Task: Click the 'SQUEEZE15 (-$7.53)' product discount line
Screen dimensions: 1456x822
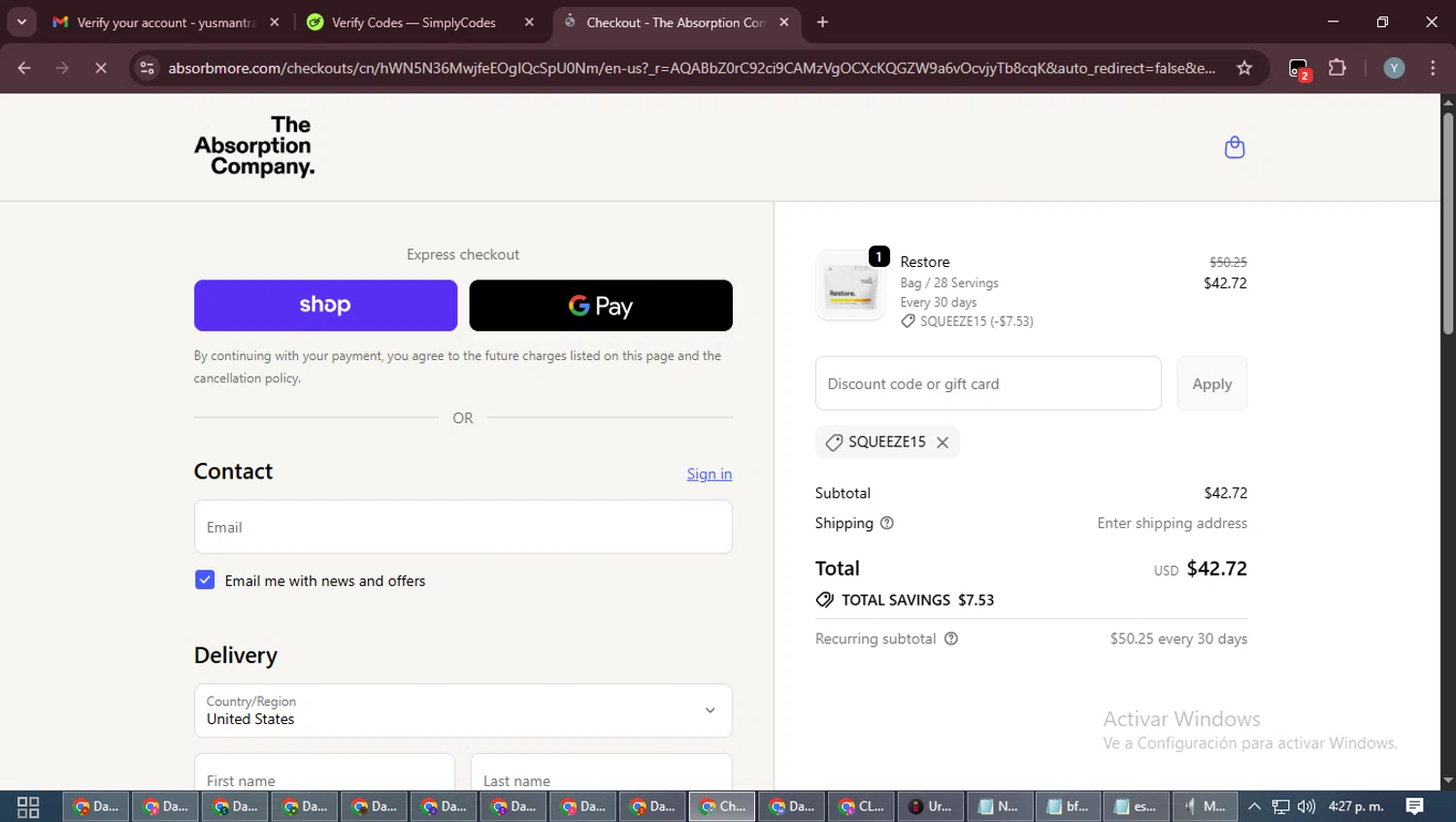Action: (x=967, y=321)
